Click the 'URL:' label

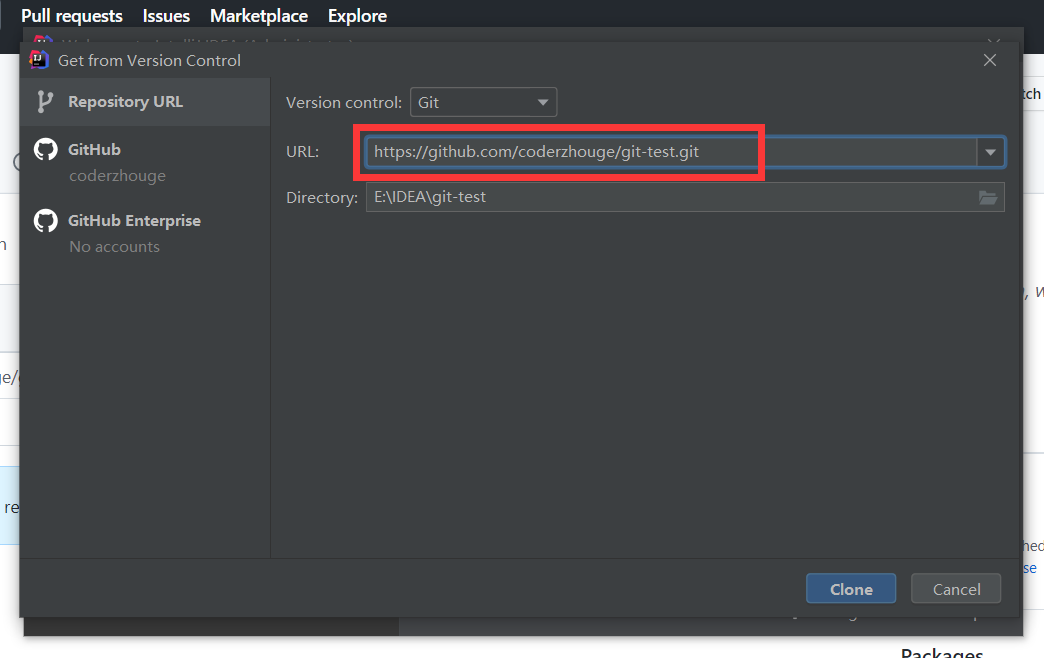(302, 152)
